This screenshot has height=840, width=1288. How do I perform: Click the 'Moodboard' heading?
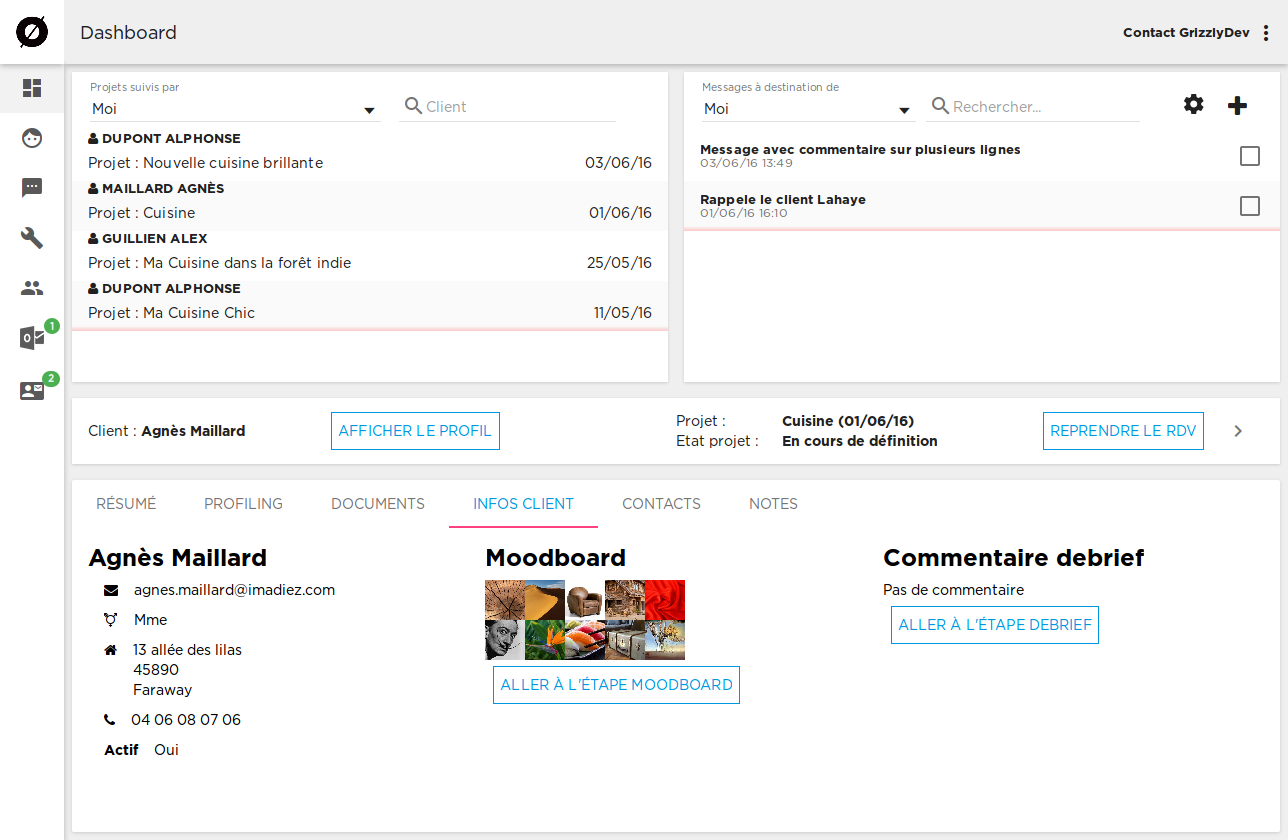pyautogui.click(x=555, y=558)
